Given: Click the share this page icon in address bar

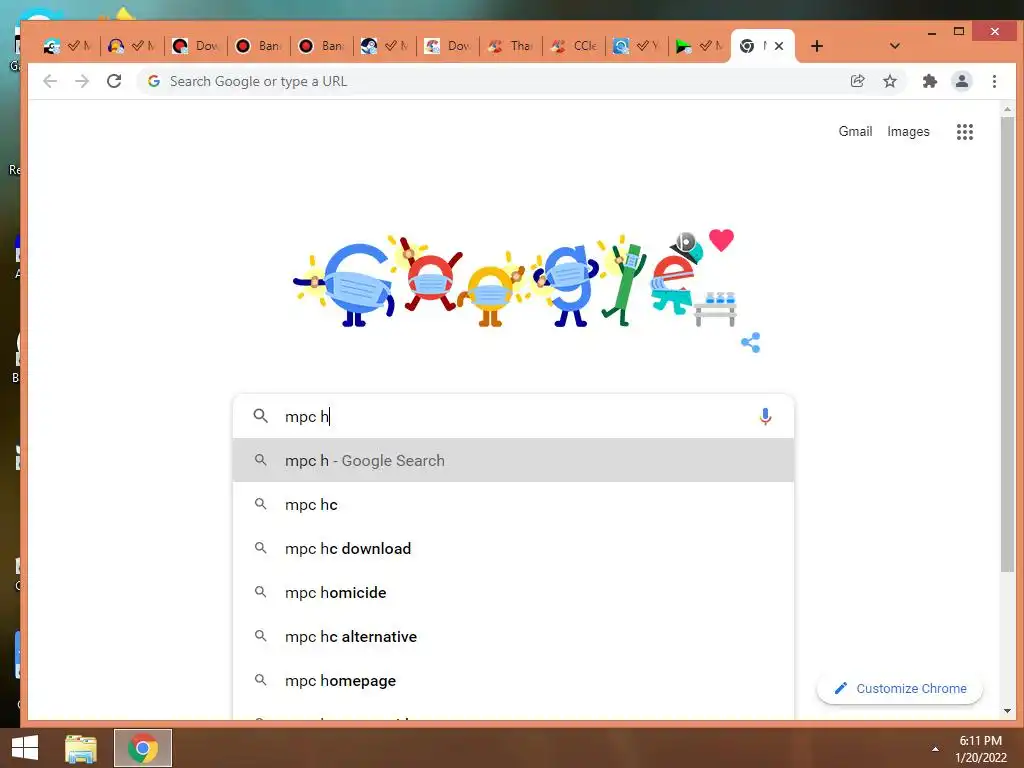Looking at the screenshot, I should point(857,81).
